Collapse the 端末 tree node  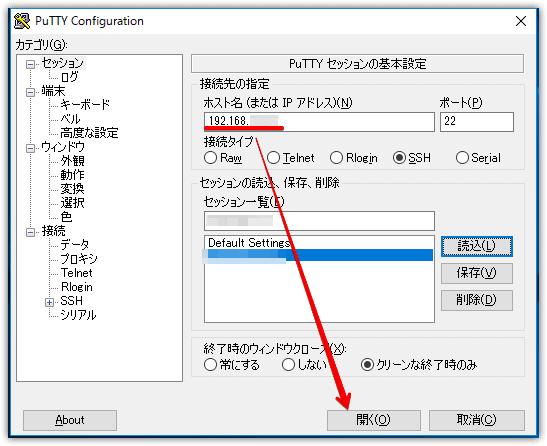click(x=31, y=92)
